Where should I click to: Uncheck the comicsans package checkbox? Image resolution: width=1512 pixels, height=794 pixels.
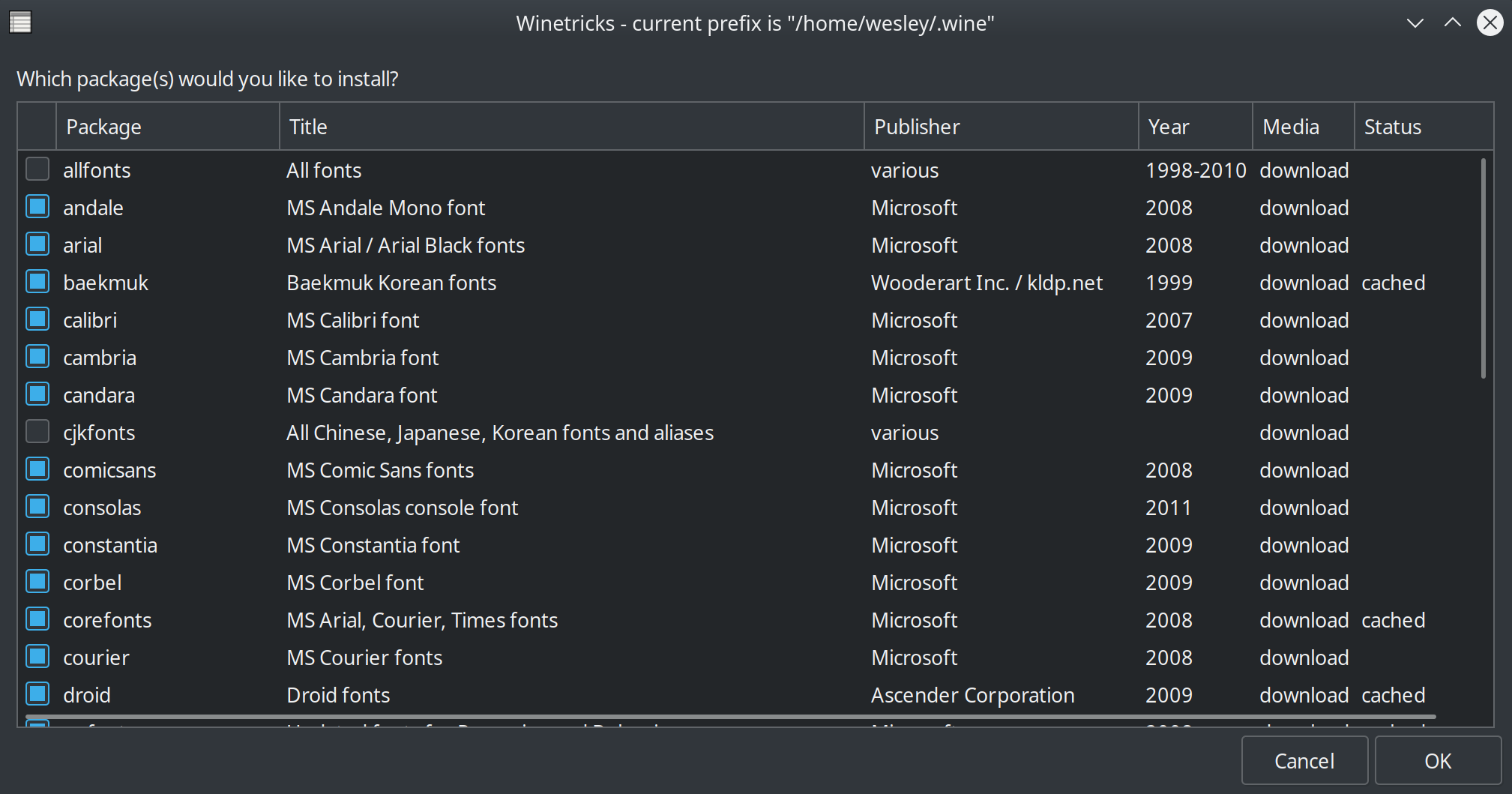(x=37, y=469)
